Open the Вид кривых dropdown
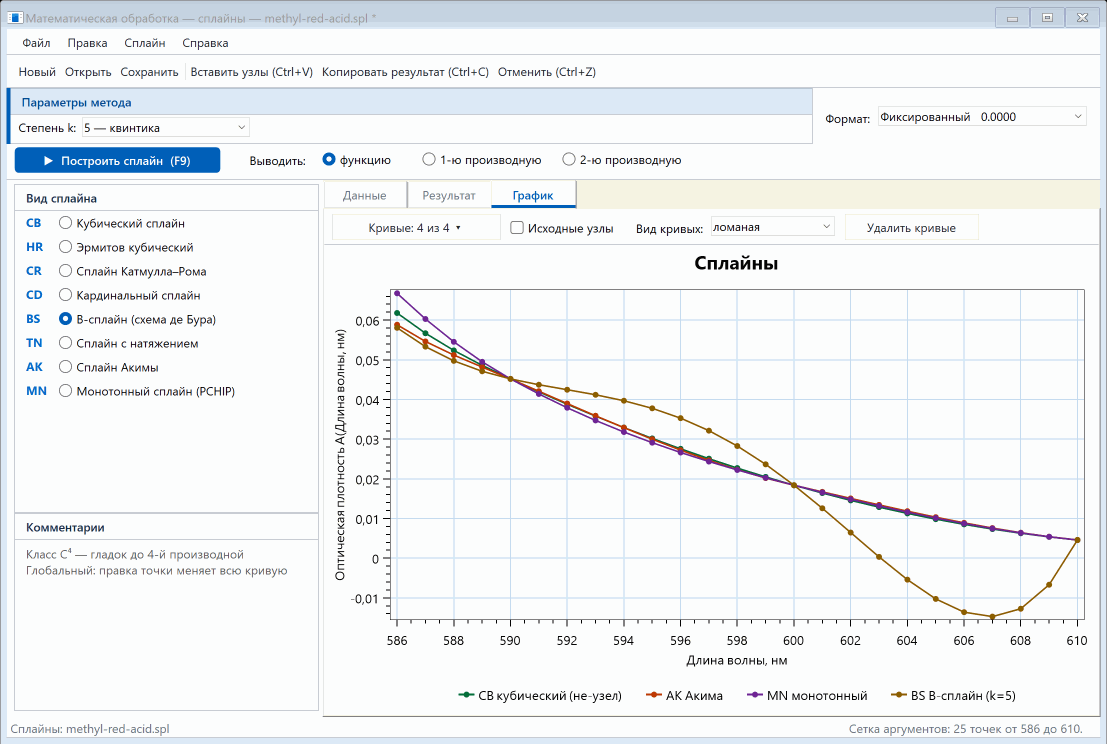The image size is (1107, 744). [772, 227]
